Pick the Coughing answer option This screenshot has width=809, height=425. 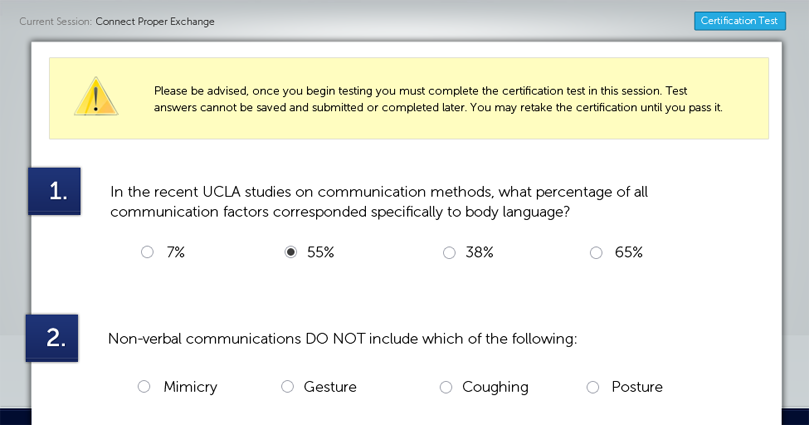446,387
